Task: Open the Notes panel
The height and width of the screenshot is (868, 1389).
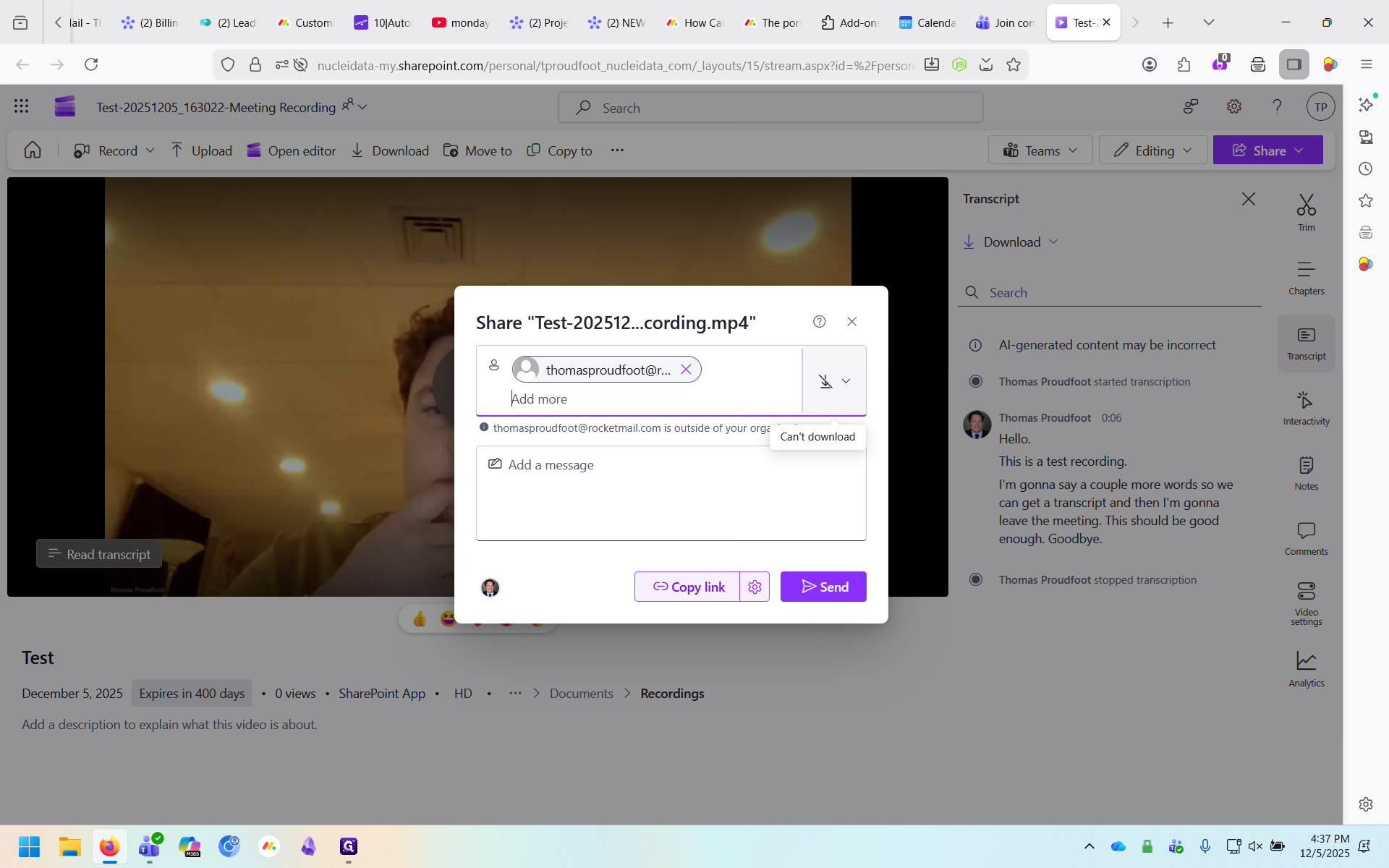Action: (1306, 473)
